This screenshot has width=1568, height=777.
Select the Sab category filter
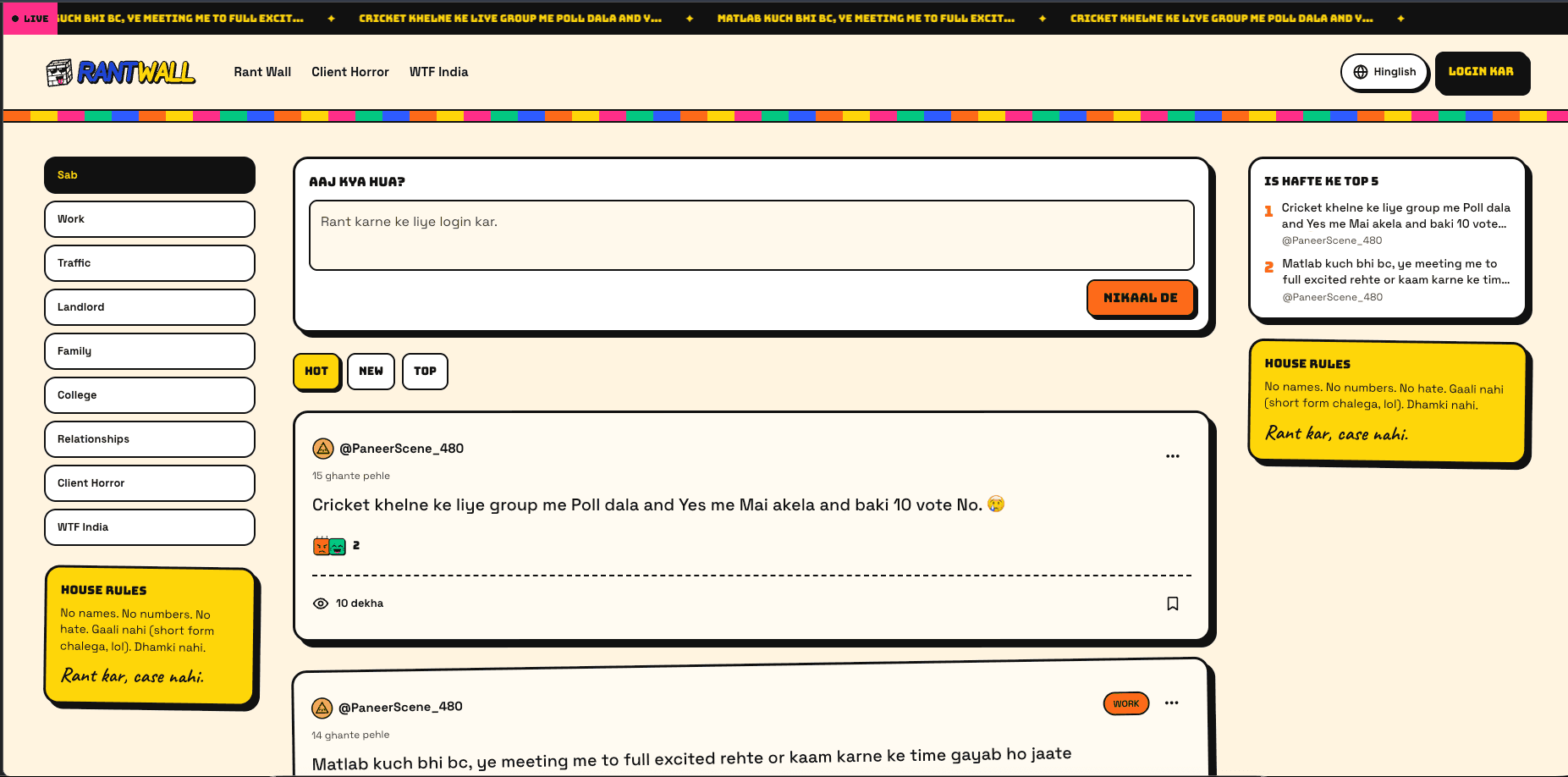(150, 175)
